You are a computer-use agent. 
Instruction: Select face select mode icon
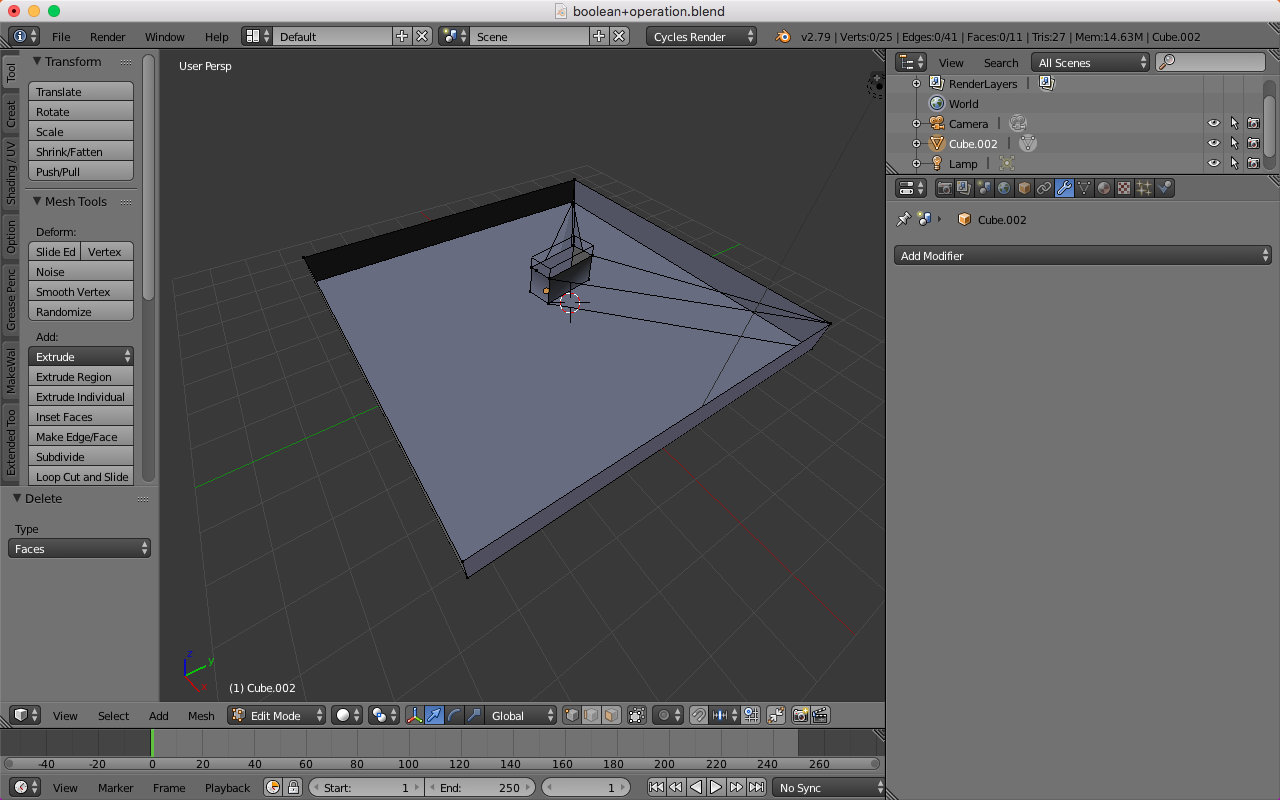point(611,715)
